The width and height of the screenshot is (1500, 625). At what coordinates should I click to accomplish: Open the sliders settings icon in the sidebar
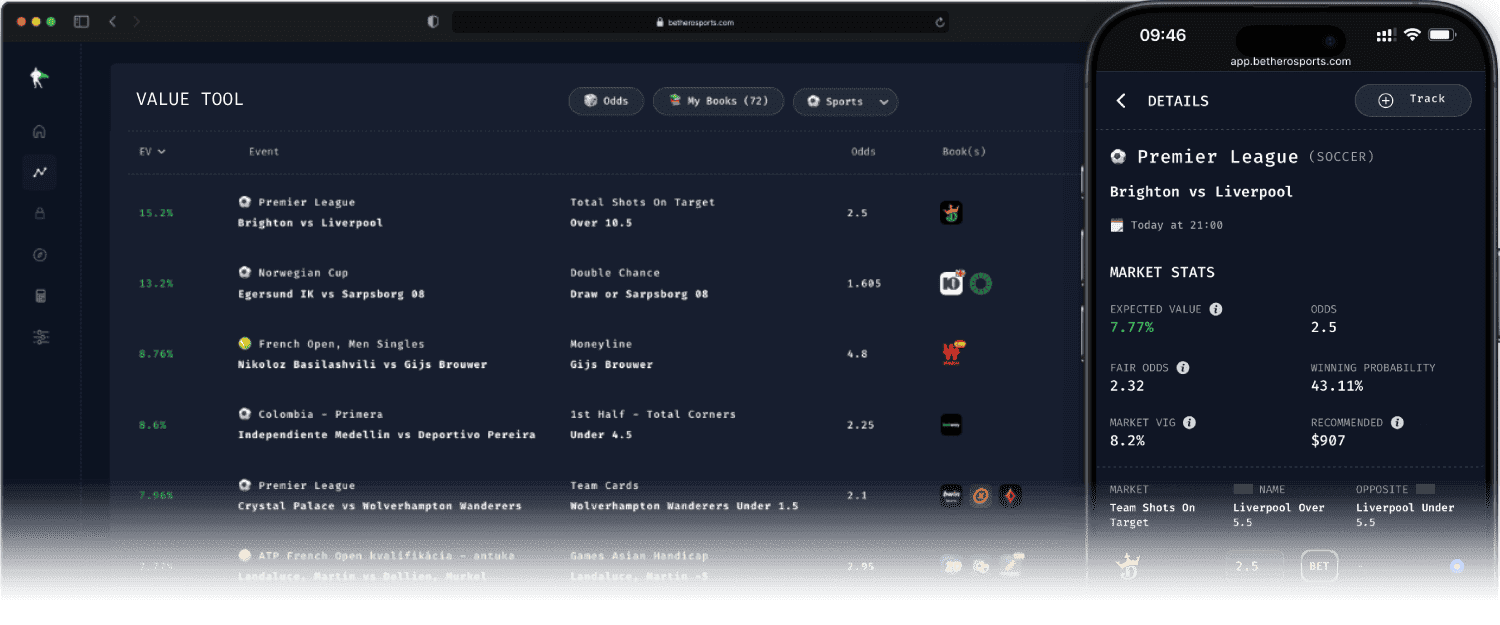click(x=40, y=337)
